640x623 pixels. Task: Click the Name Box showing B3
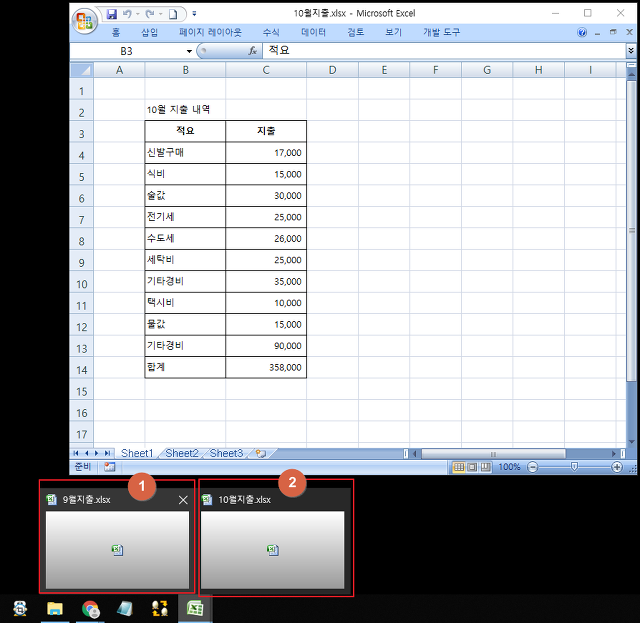[127, 51]
